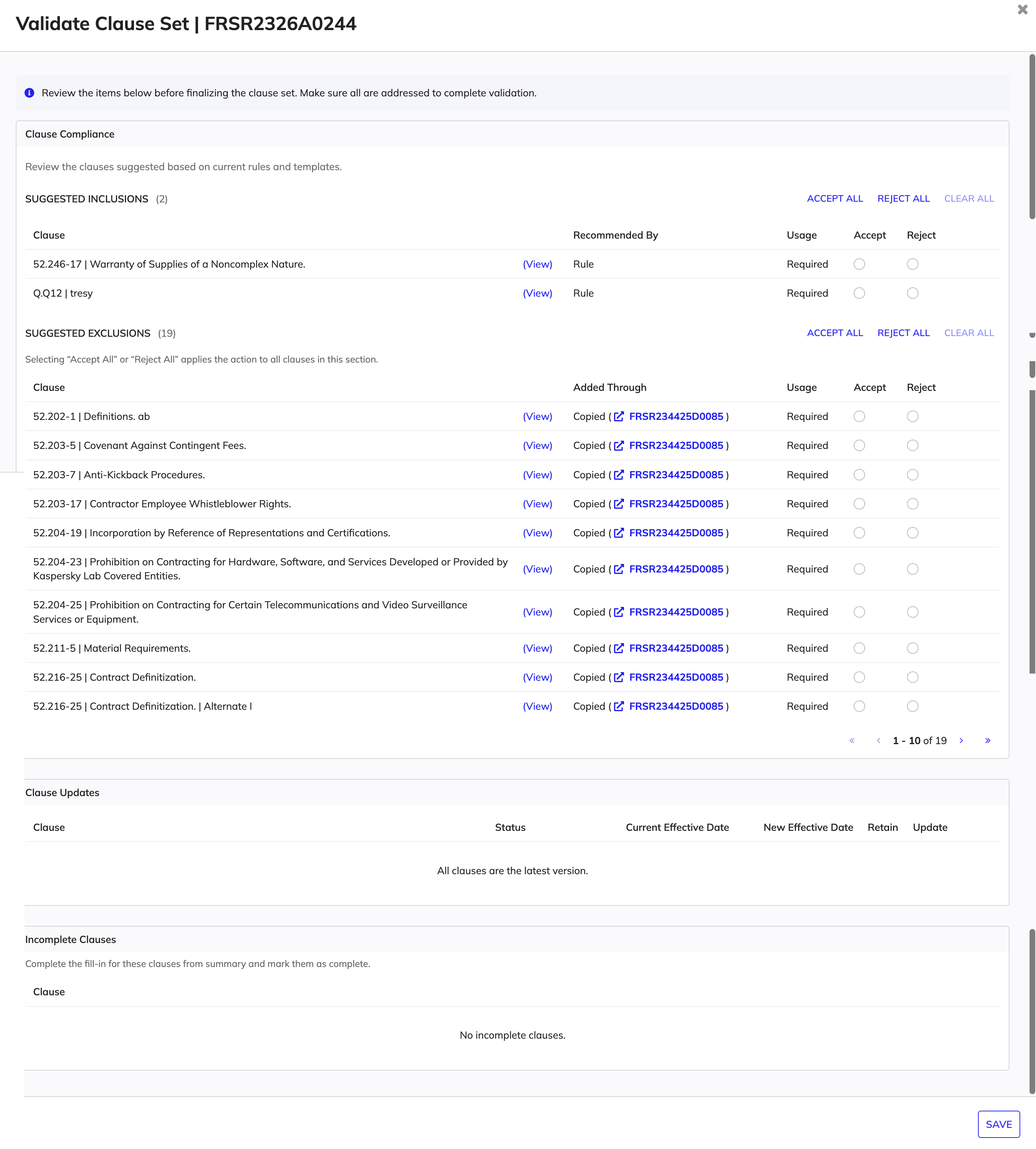1036x1149 pixels.
Task: Open FRSR234425D0085 link in 52.216-25 Alternate I row
Action: pyautogui.click(x=676, y=706)
